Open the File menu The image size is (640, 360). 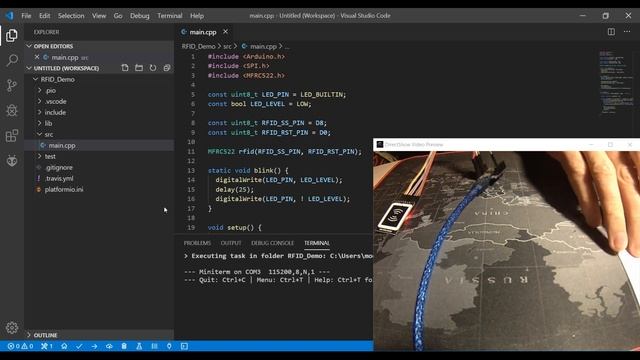coord(26,16)
